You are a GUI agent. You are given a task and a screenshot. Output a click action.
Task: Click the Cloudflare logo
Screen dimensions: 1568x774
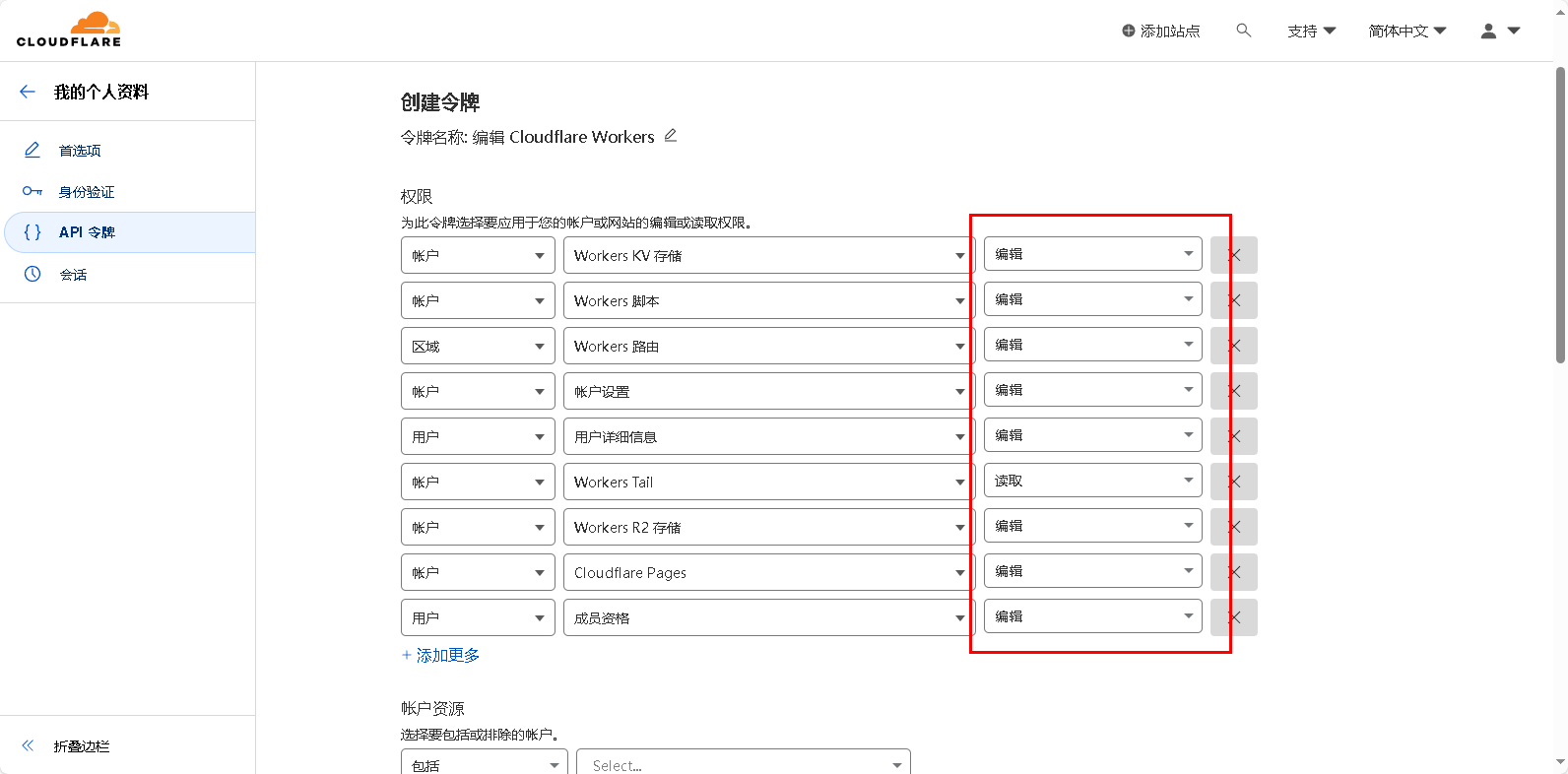click(69, 30)
